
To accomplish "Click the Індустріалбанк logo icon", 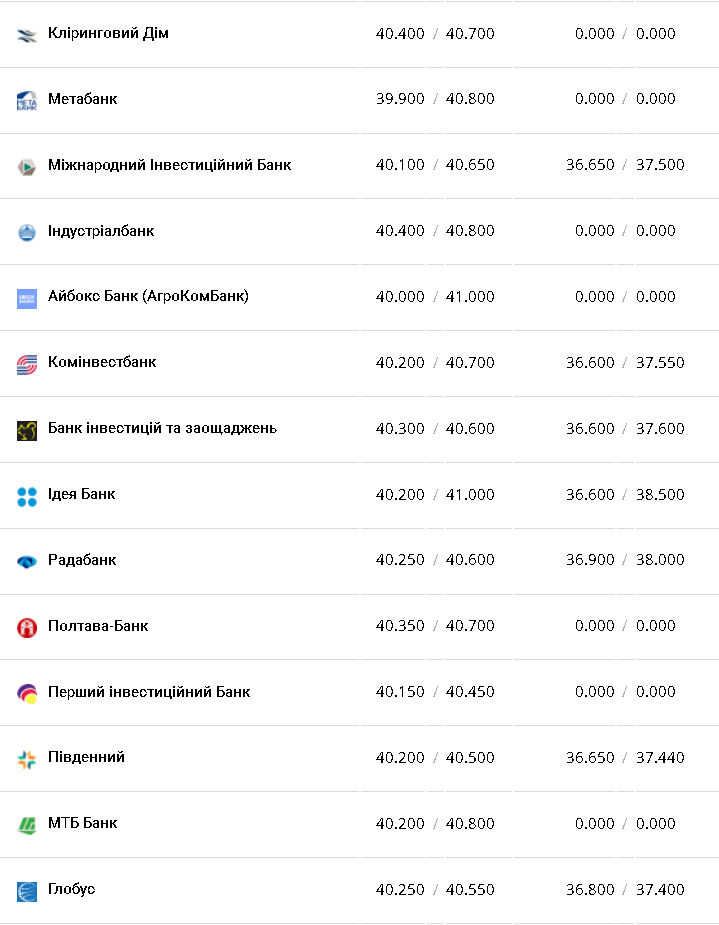I will click(x=27, y=232).
